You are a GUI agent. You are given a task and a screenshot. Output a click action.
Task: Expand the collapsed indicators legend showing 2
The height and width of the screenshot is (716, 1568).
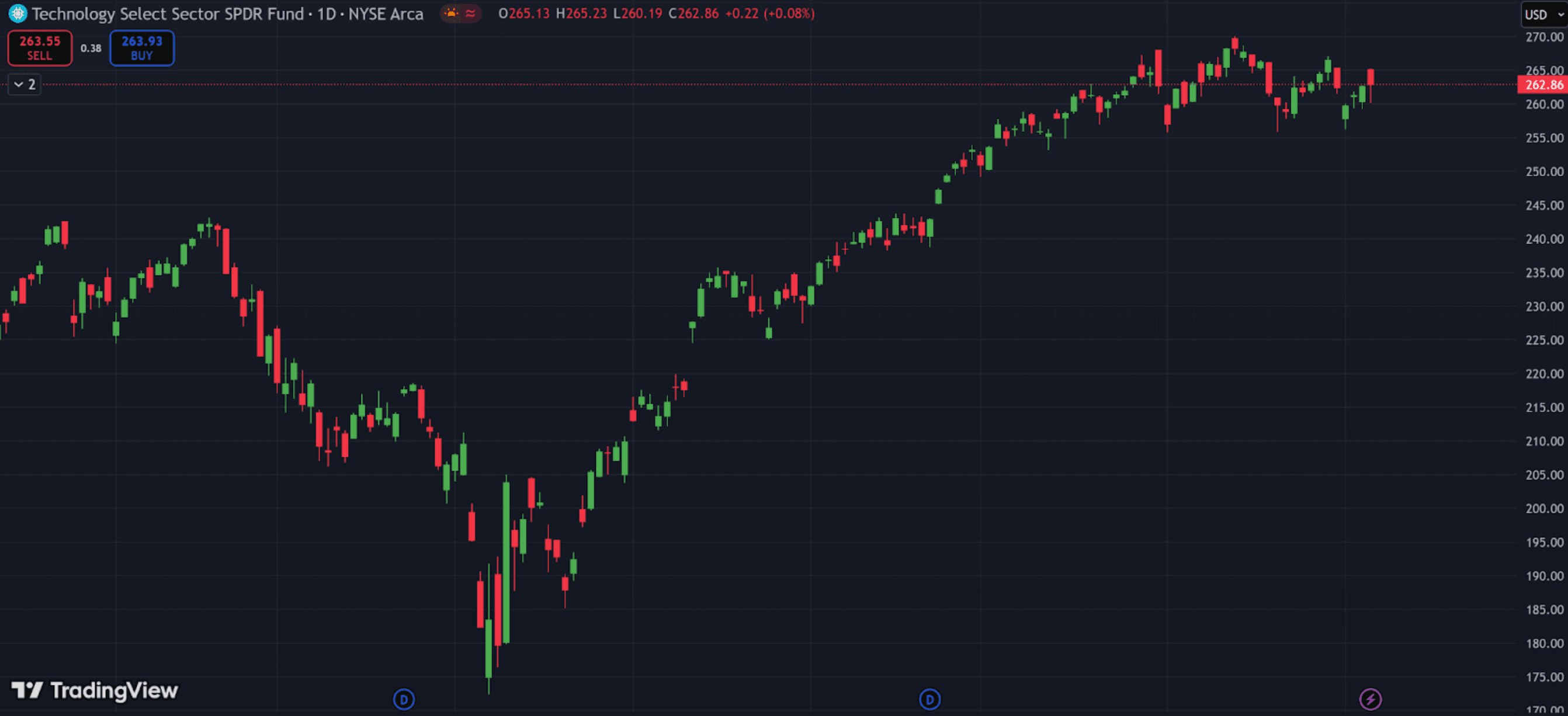[x=25, y=84]
